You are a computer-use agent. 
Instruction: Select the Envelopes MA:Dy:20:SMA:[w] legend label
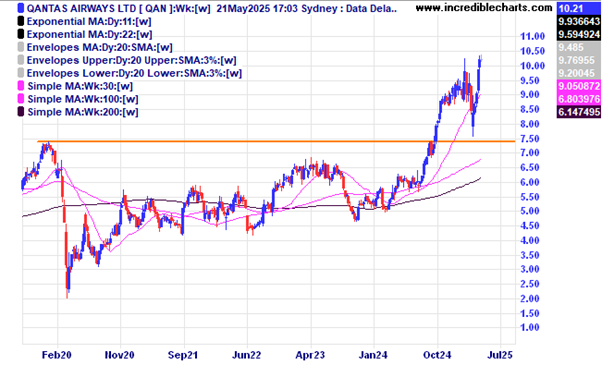tap(99, 47)
